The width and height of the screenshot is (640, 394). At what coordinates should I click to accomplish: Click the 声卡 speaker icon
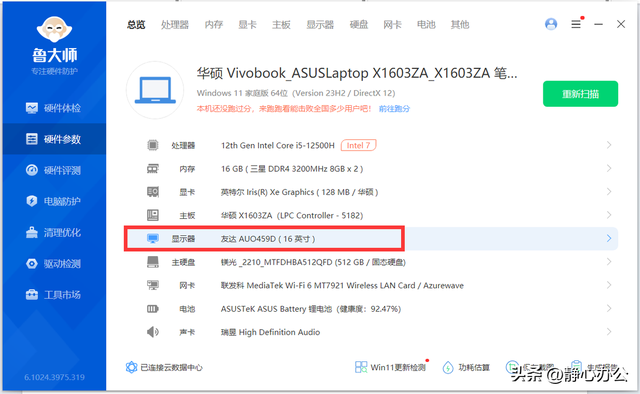coord(153,332)
